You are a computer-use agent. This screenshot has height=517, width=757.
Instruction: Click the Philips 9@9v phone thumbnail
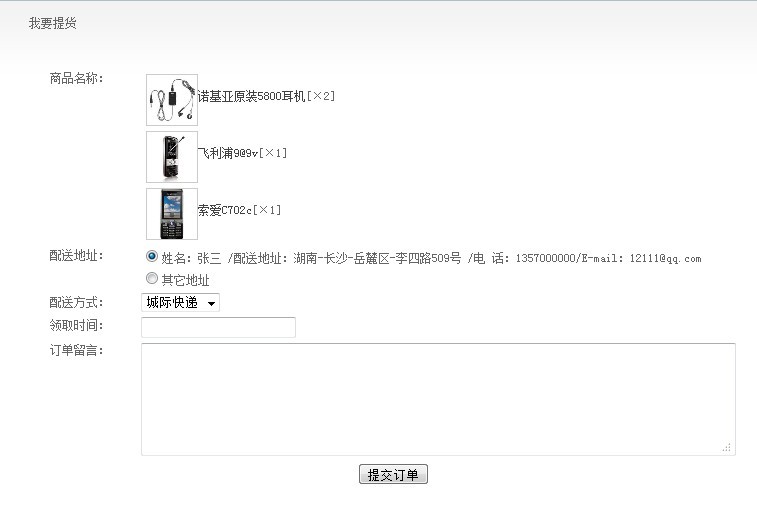172,157
